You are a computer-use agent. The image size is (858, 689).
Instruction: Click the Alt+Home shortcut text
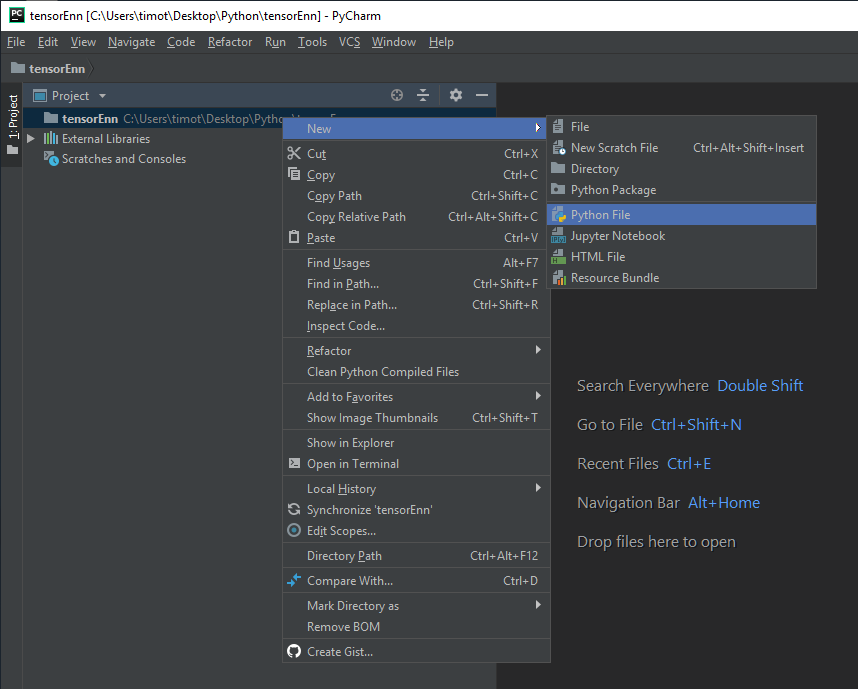click(x=724, y=502)
